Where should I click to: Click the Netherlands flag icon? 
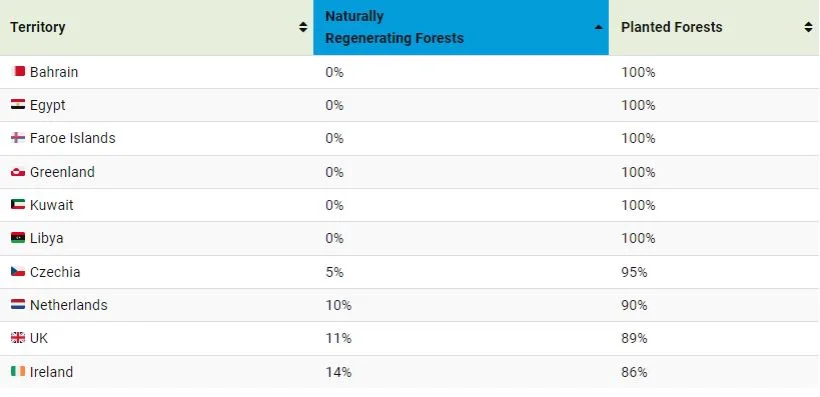click(18, 304)
